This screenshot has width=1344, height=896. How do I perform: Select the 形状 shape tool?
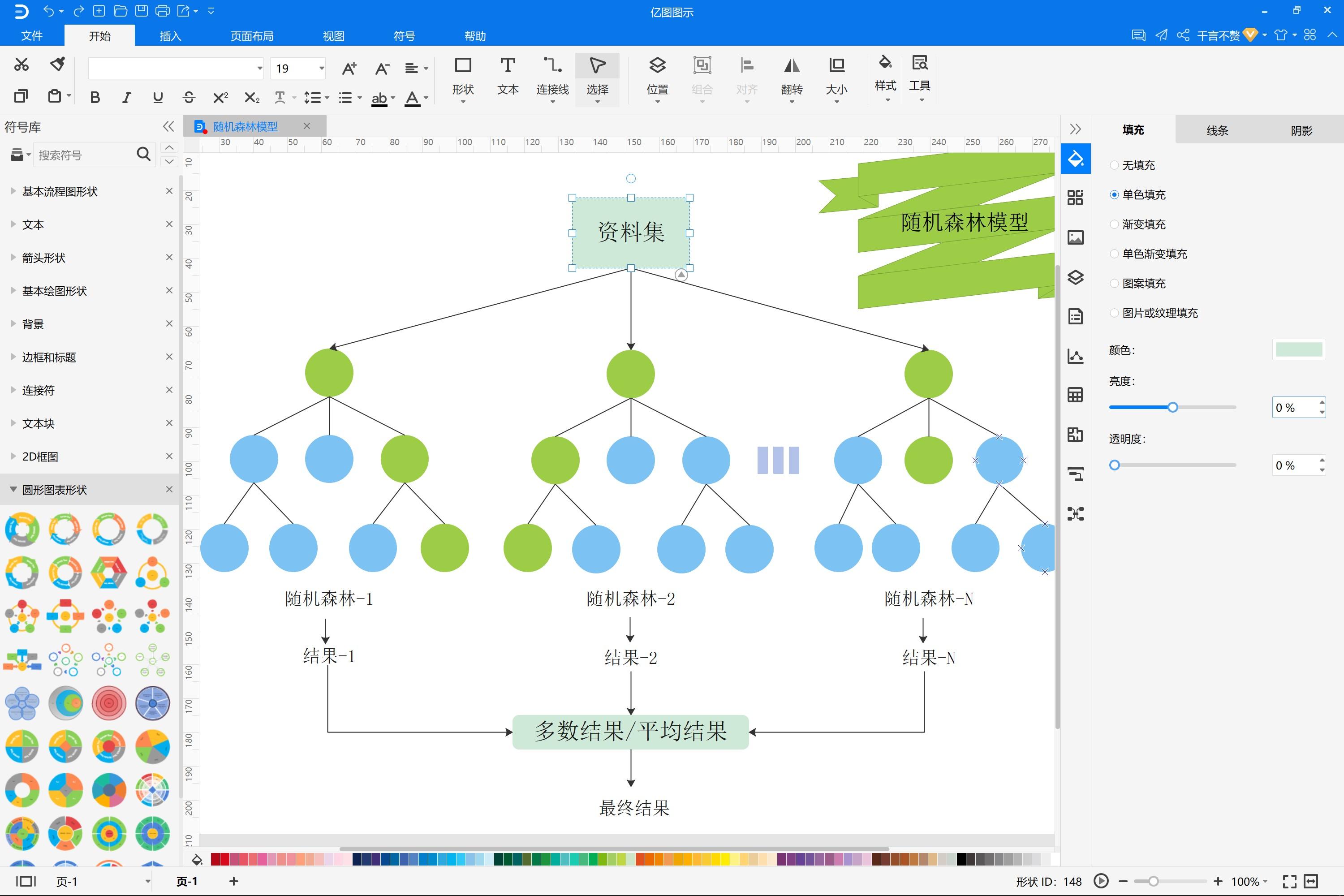463,77
